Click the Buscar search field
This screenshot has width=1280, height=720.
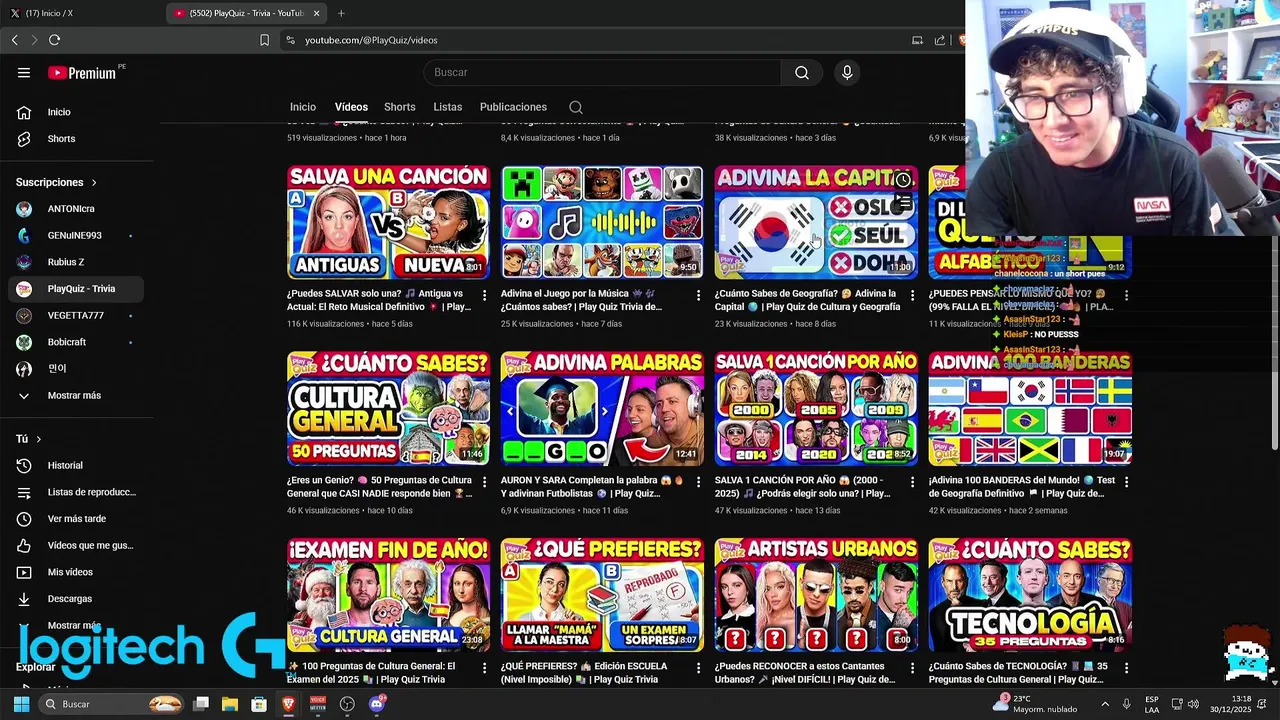click(603, 72)
